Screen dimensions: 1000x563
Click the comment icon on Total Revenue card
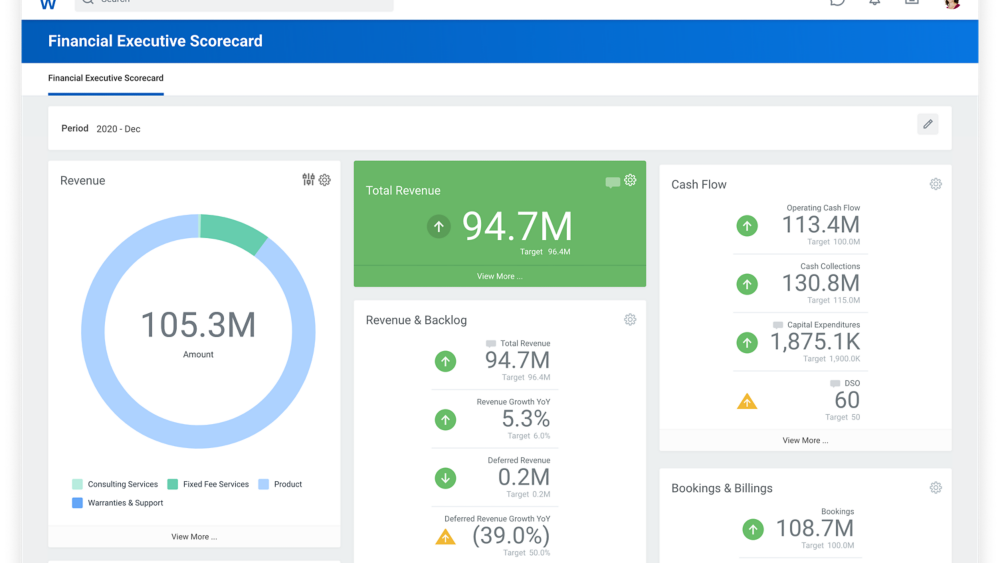(612, 182)
